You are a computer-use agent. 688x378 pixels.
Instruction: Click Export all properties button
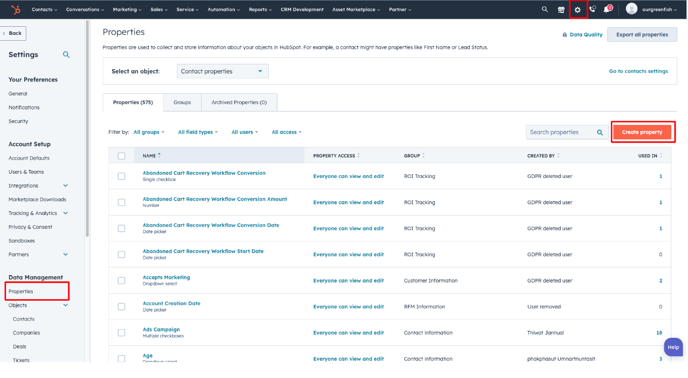(x=642, y=35)
